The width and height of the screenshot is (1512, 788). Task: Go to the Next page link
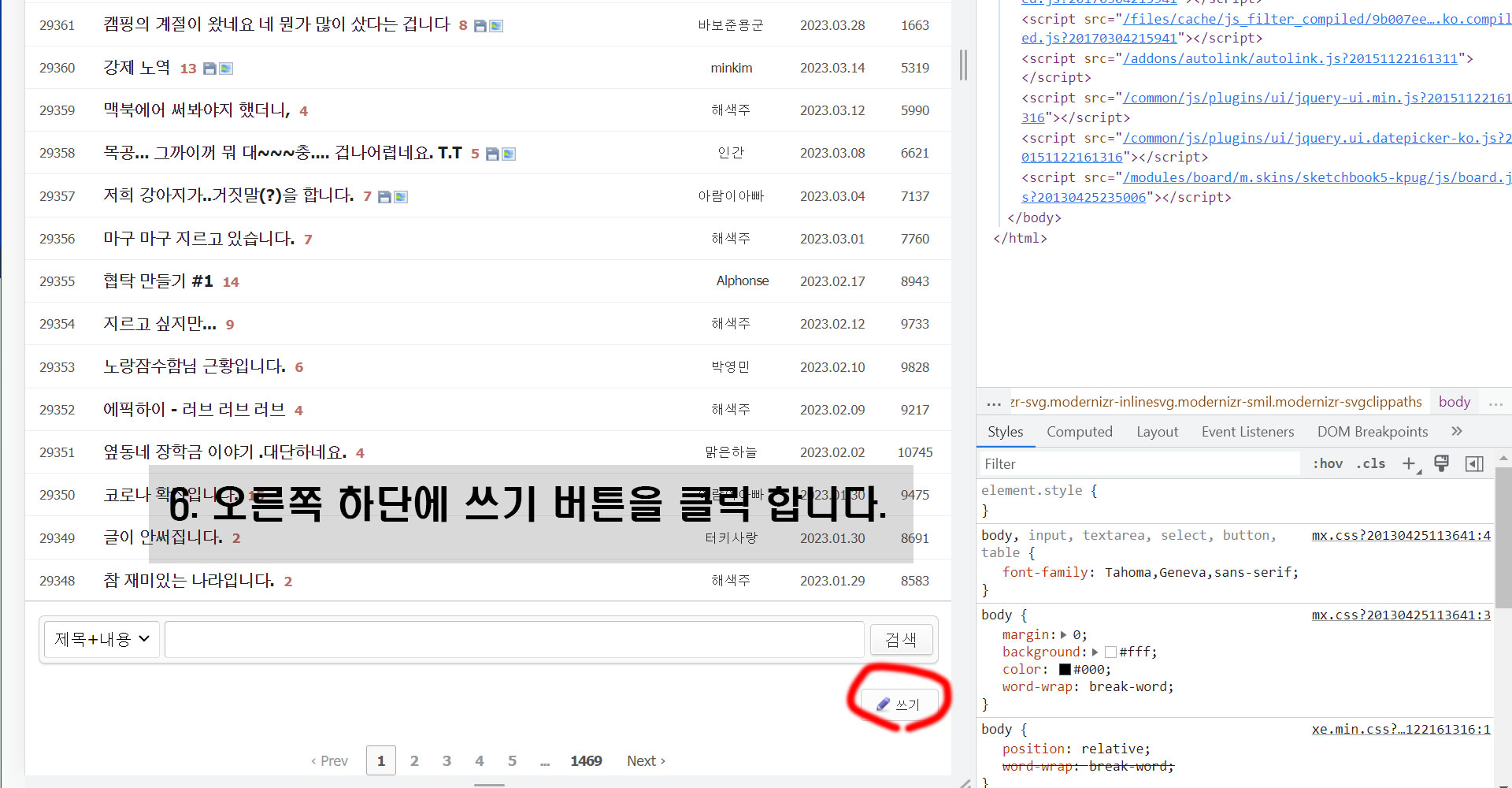click(x=646, y=761)
